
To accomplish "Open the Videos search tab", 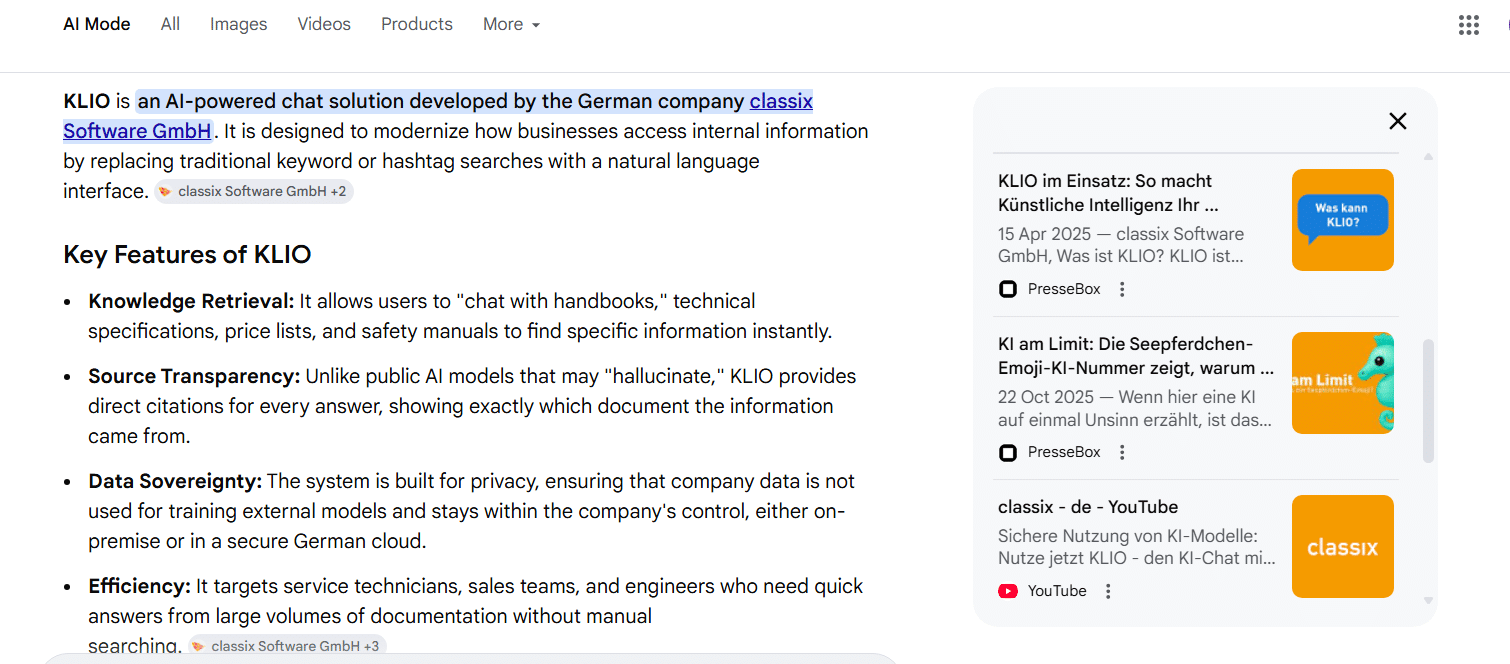I will pyautogui.click(x=324, y=25).
